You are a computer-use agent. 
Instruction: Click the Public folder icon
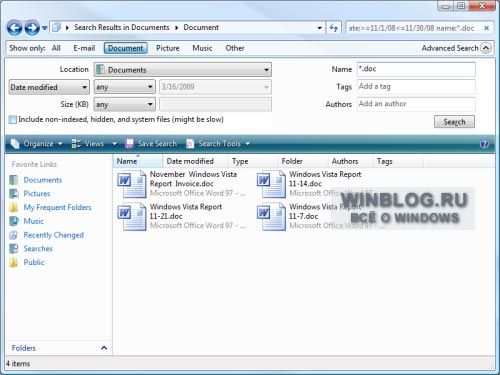pos(14,262)
